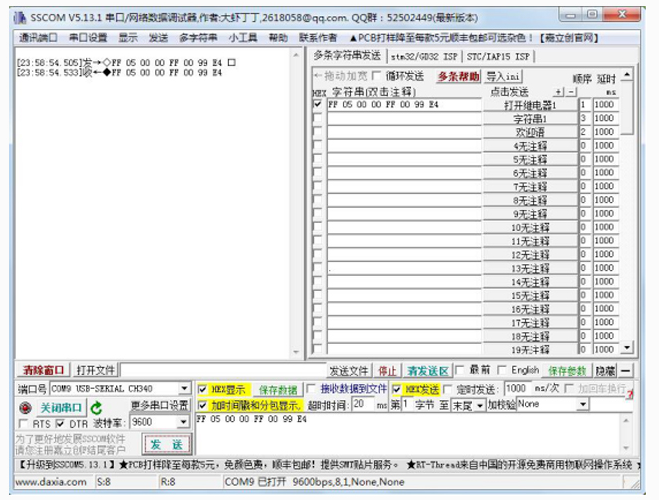
Task: Open the 帮助 menu
Action: 278,38
